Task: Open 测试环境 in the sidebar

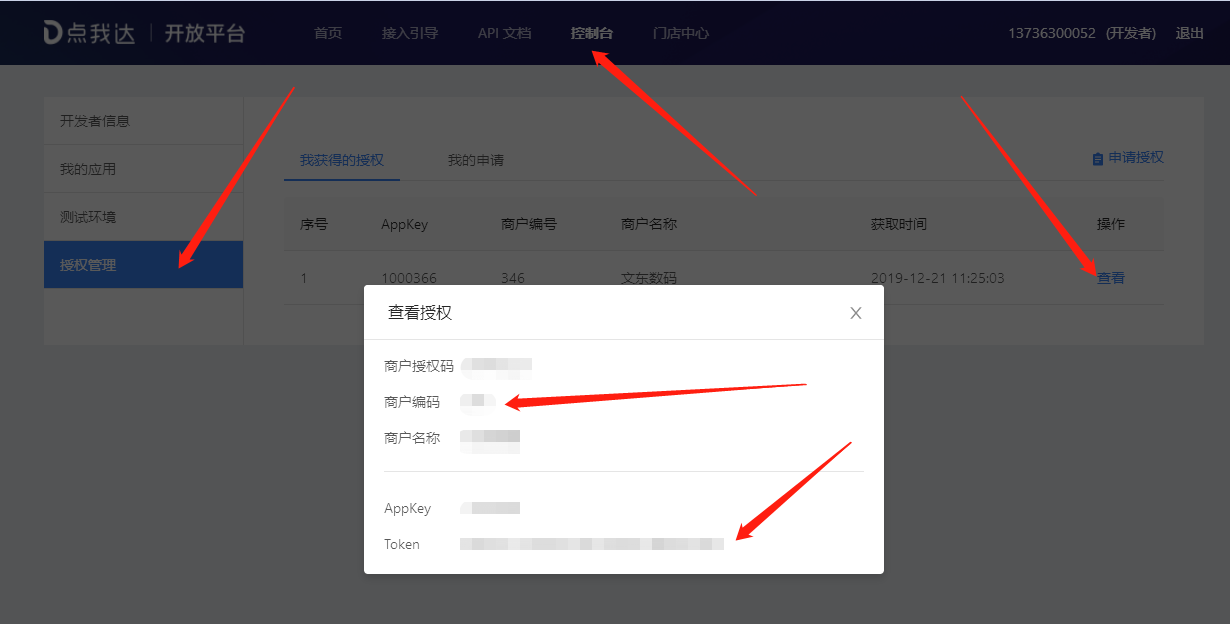Action: (x=143, y=217)
